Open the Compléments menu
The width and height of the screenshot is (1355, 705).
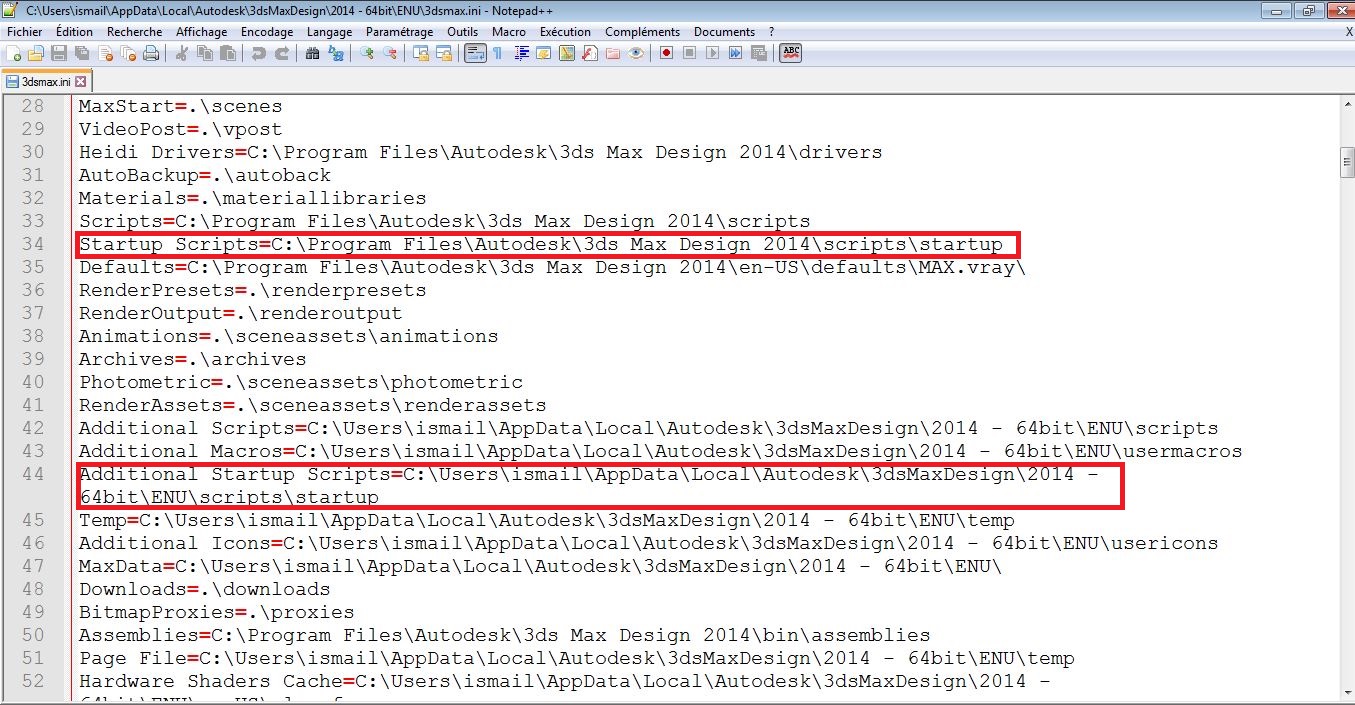coord(642,32)
